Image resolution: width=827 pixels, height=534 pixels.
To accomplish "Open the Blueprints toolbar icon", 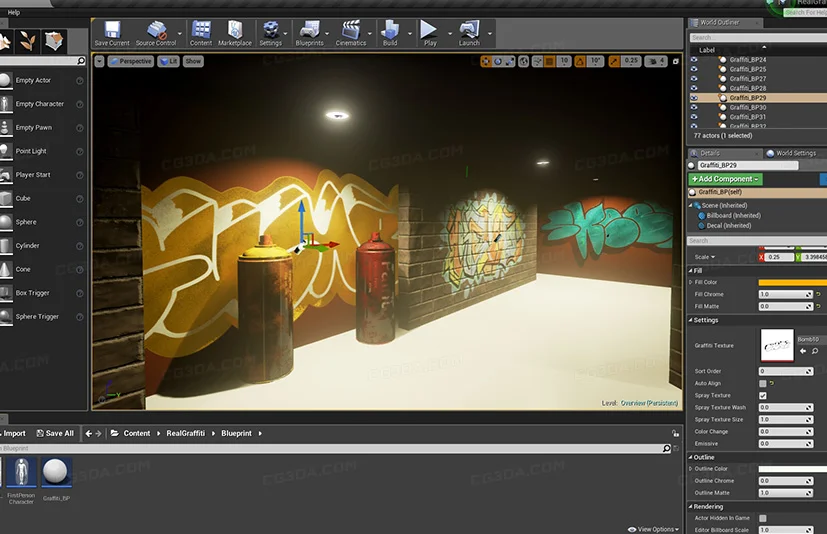I will pyautogui.click(x=310, y=33).
